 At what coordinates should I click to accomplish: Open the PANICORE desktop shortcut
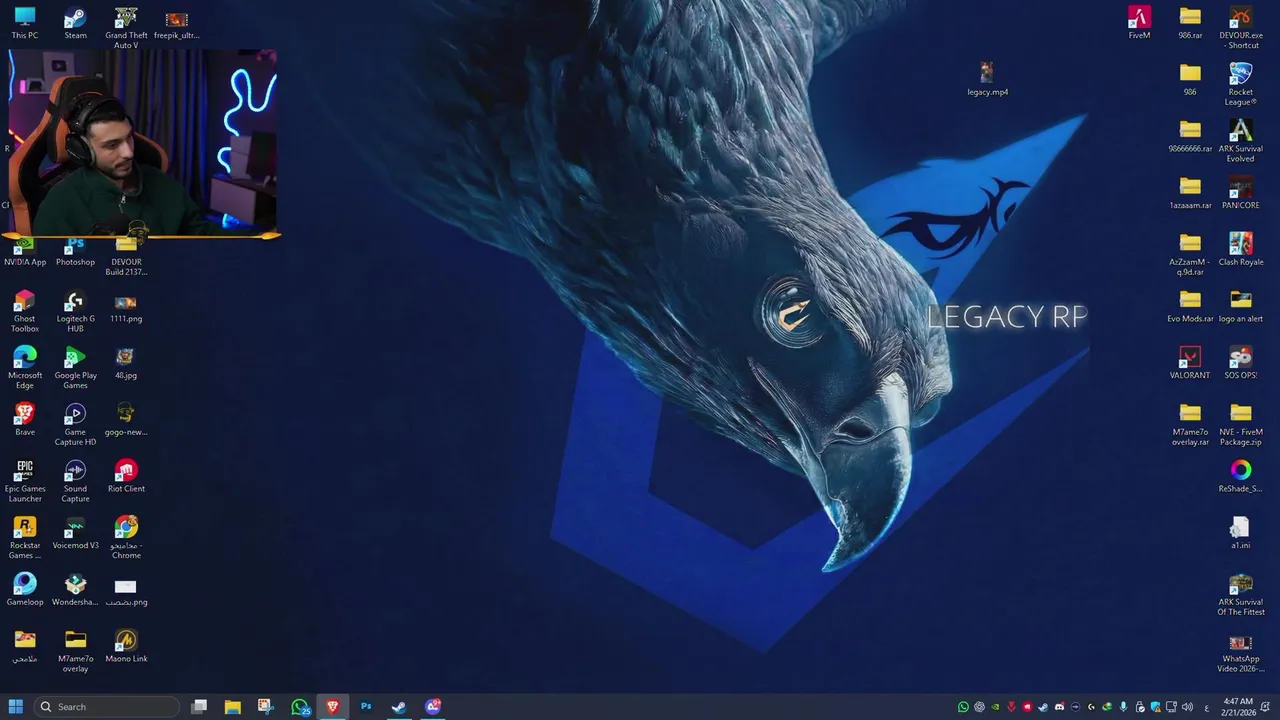pos(1241,194)
